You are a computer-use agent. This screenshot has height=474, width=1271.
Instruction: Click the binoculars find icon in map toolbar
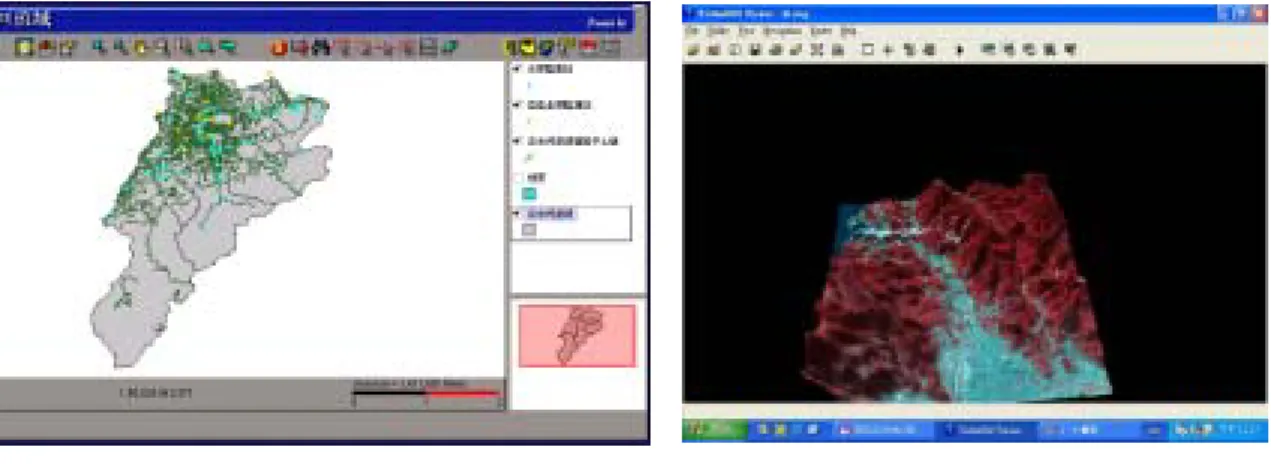click(321, 46)
